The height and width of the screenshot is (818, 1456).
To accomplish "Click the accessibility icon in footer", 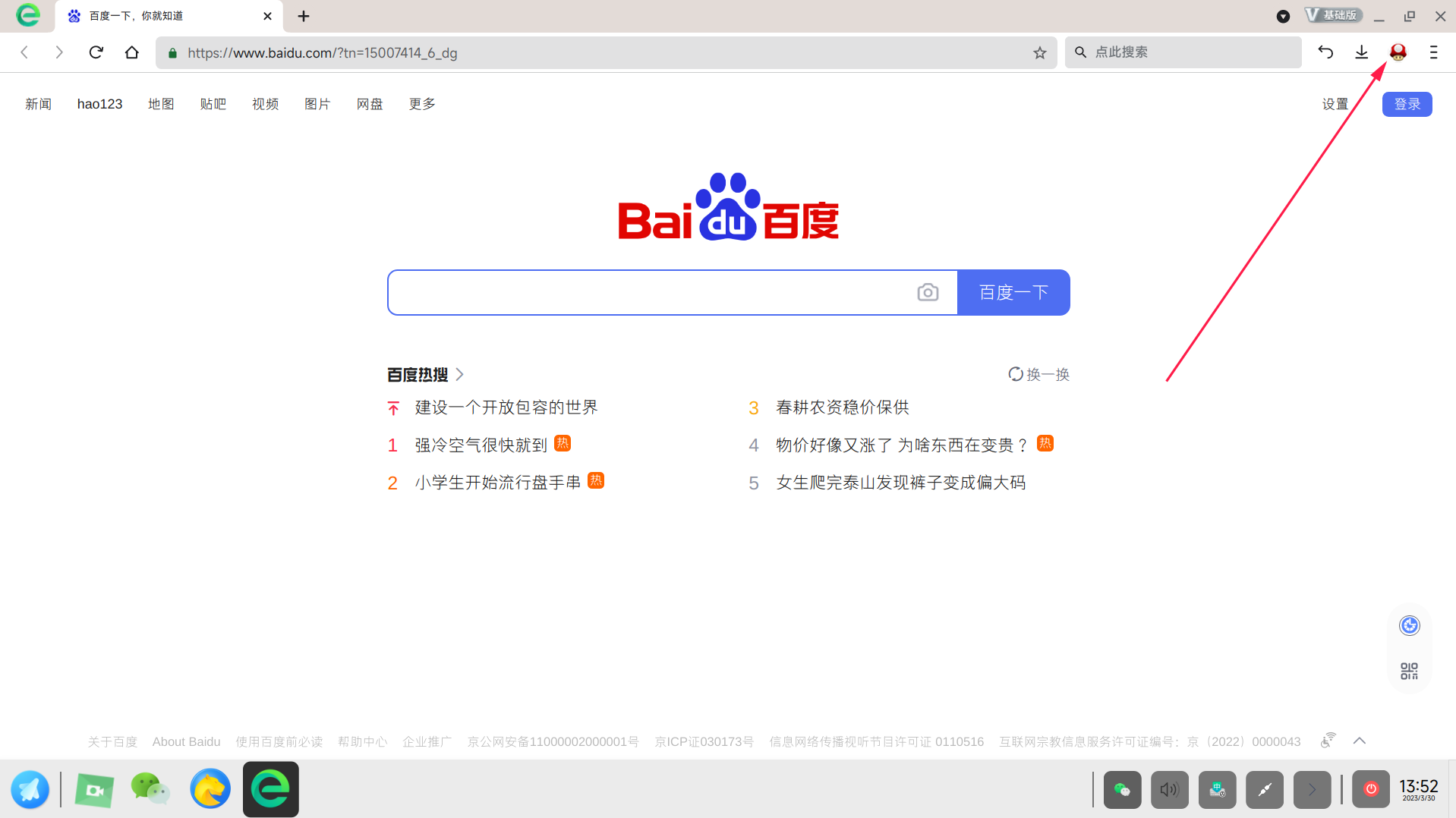I will pos(1328,740).
